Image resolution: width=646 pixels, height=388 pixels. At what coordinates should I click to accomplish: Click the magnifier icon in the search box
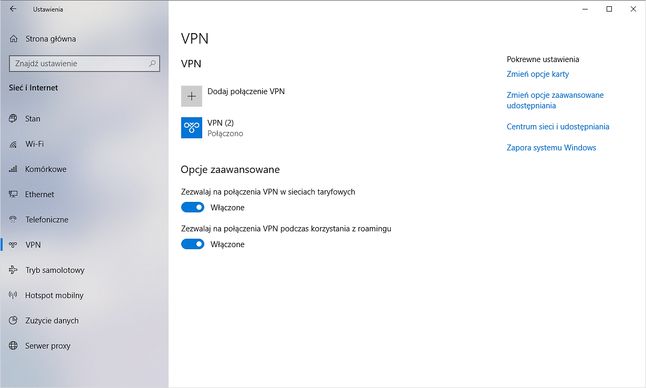[152, 63]
